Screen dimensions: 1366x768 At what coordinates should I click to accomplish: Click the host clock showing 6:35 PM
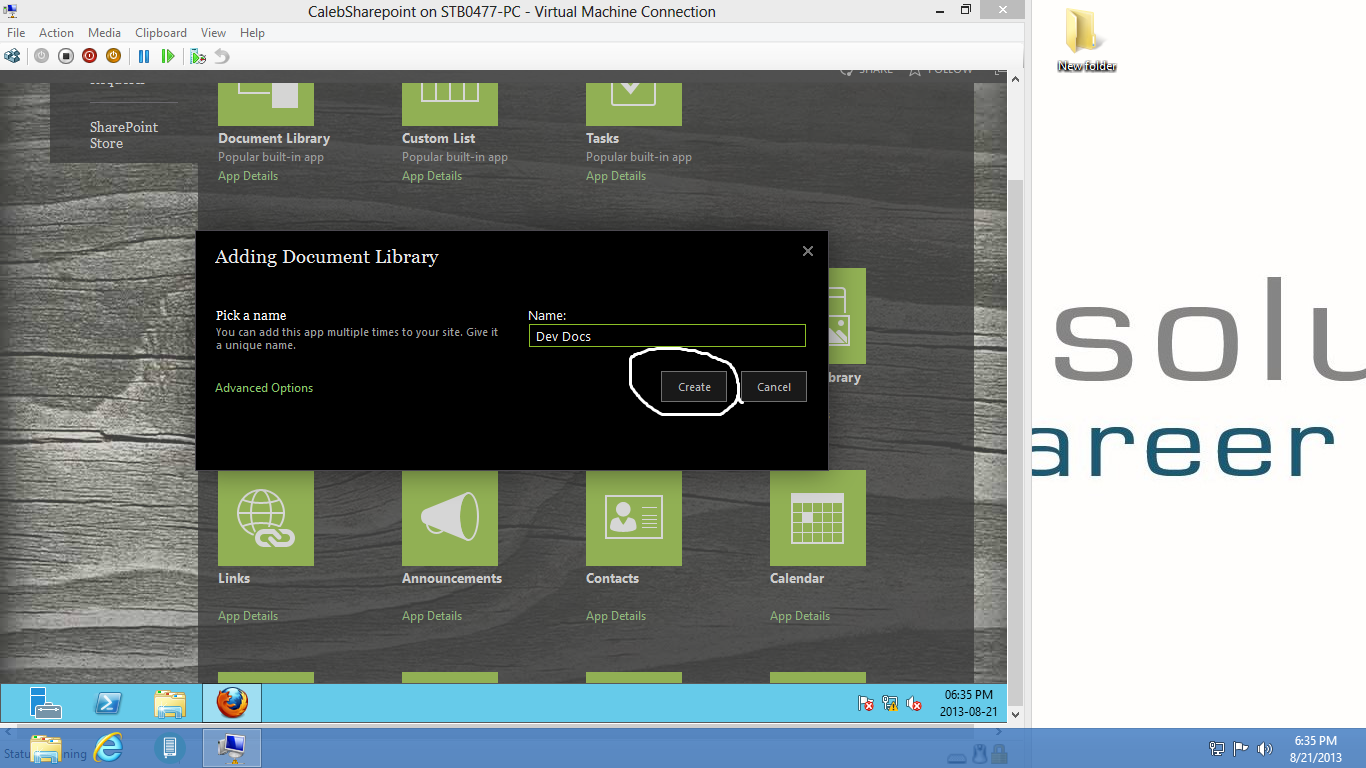pos(1315,748)
